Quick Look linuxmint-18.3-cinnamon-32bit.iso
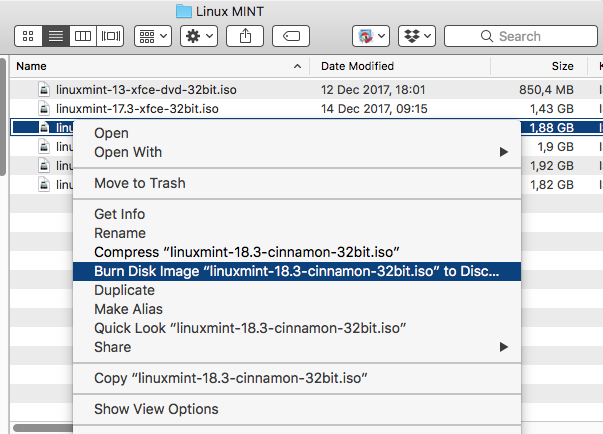 (x=297, y=328)
